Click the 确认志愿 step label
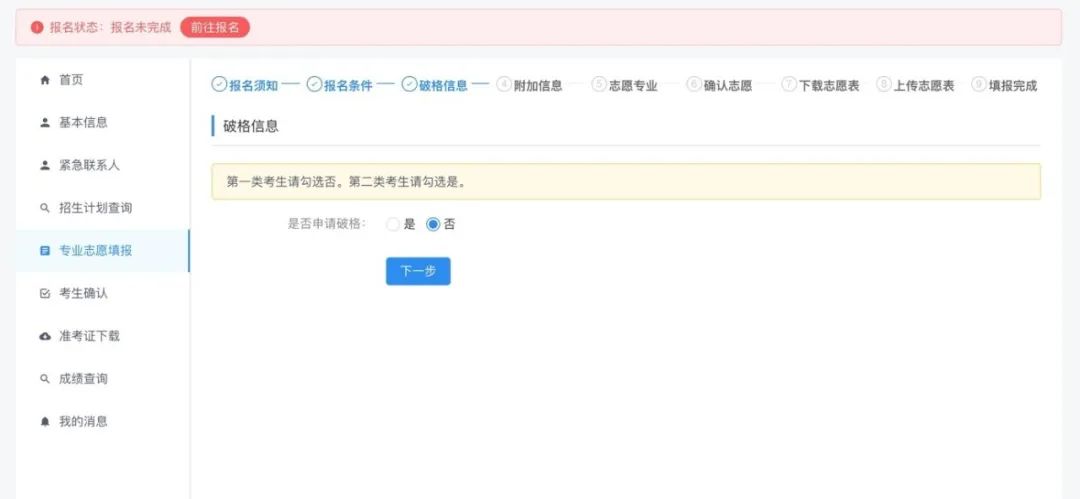 click(728, 85)
